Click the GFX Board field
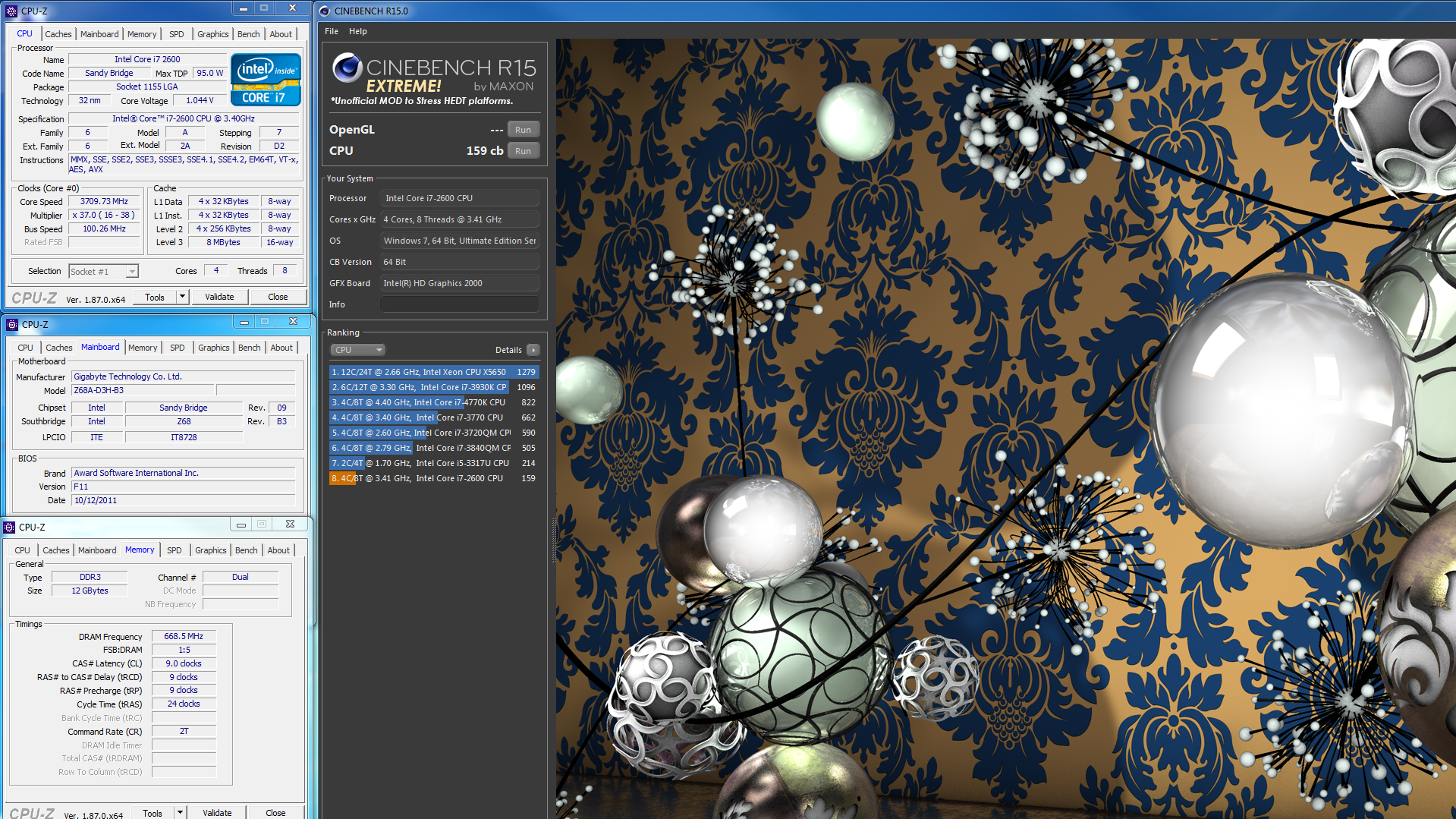Screen dimensions: 1456x819 [x=460, y=283]
